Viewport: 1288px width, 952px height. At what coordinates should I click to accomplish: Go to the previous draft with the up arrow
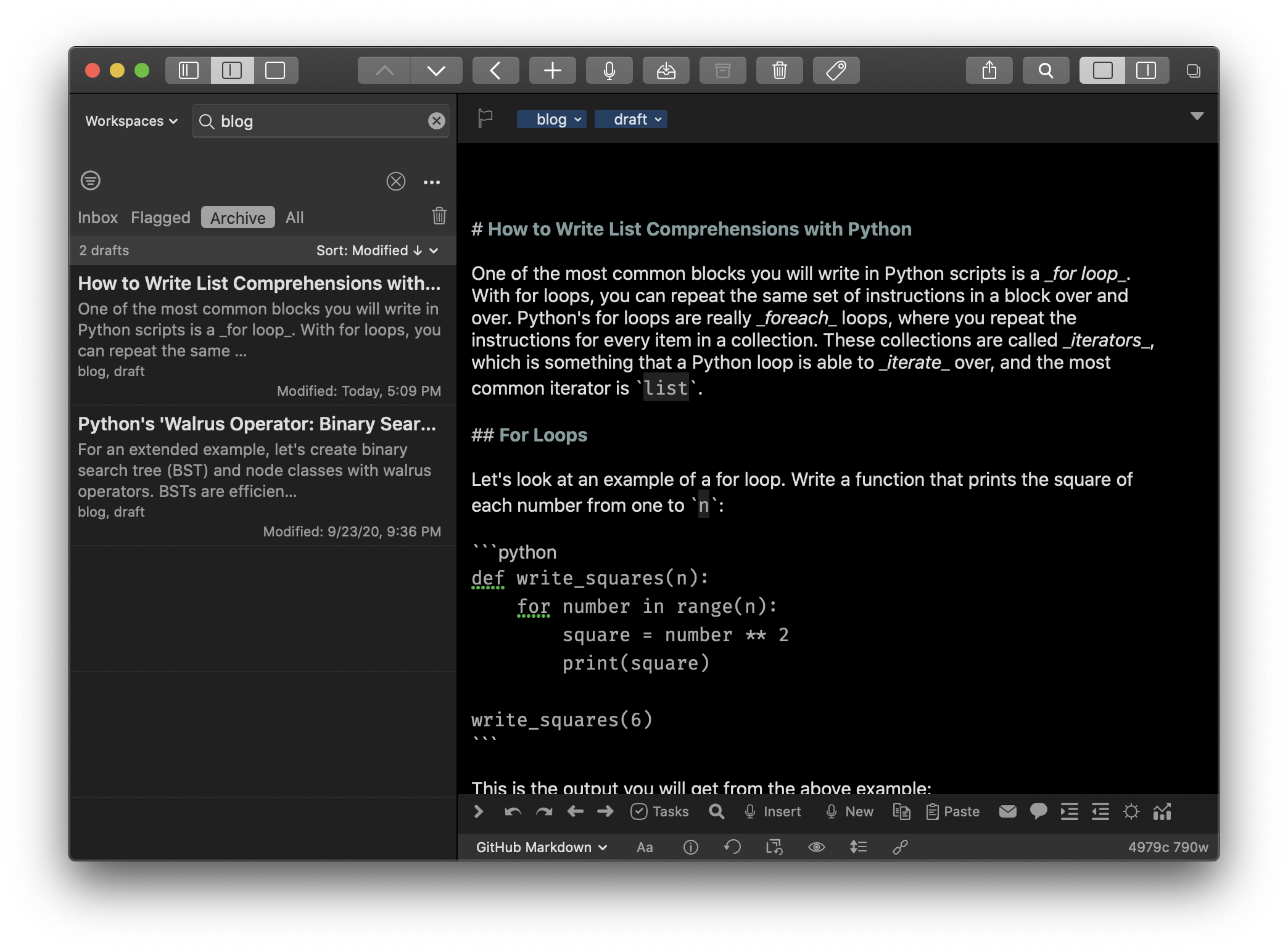point(384,70)
